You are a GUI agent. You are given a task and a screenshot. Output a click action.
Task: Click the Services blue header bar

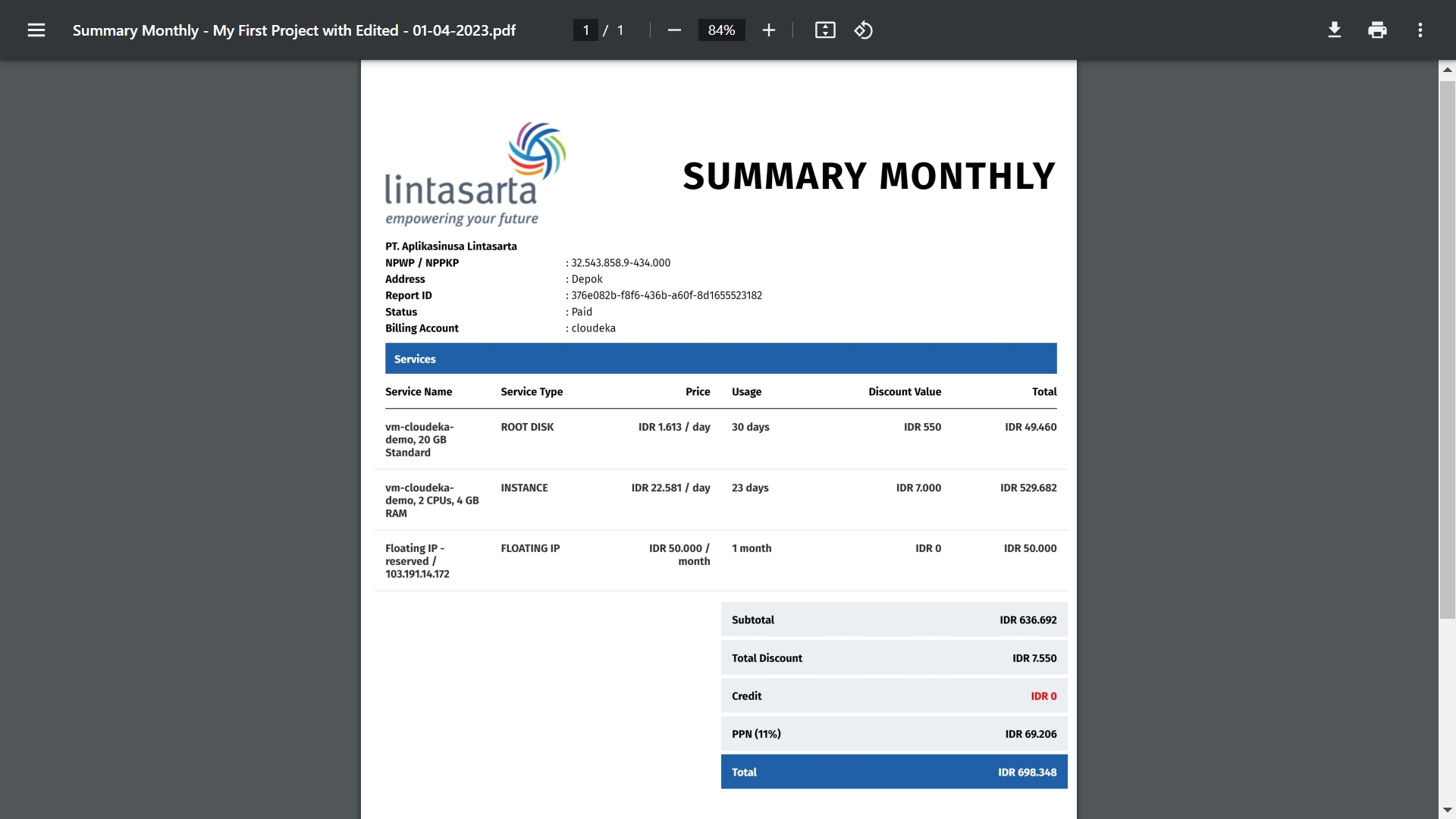click(720, 359)
